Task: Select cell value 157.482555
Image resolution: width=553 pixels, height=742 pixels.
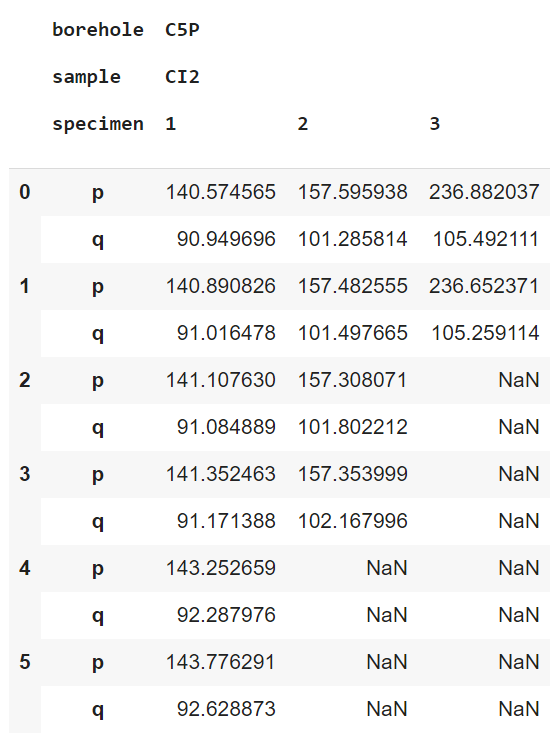Action: pos(352,286)
